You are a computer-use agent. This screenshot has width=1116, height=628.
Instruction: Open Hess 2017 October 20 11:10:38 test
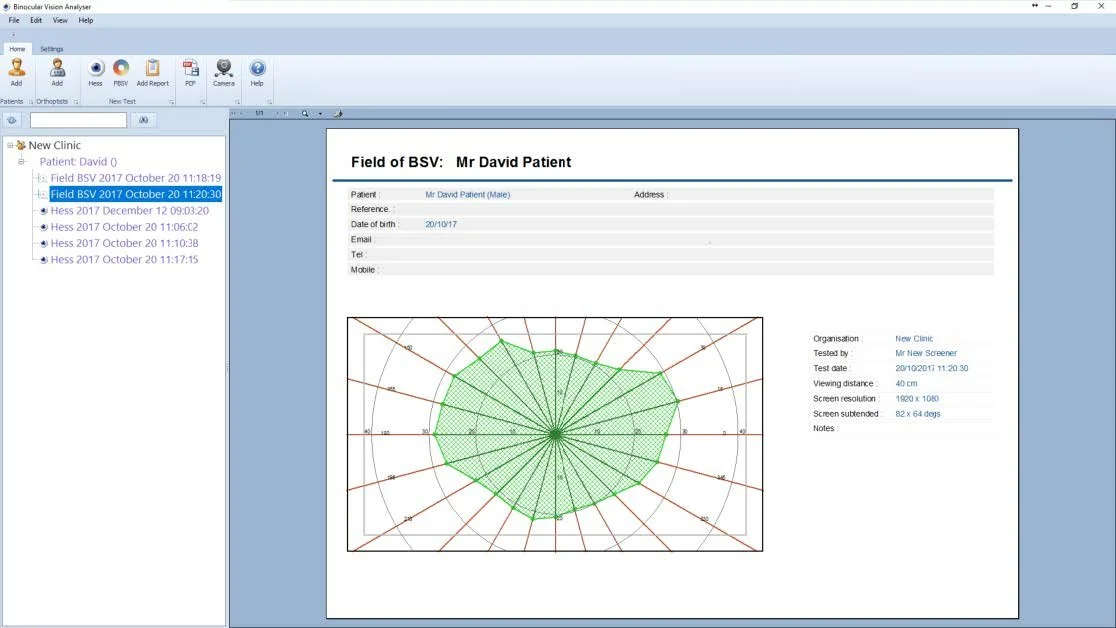click(x=125, y=244)
